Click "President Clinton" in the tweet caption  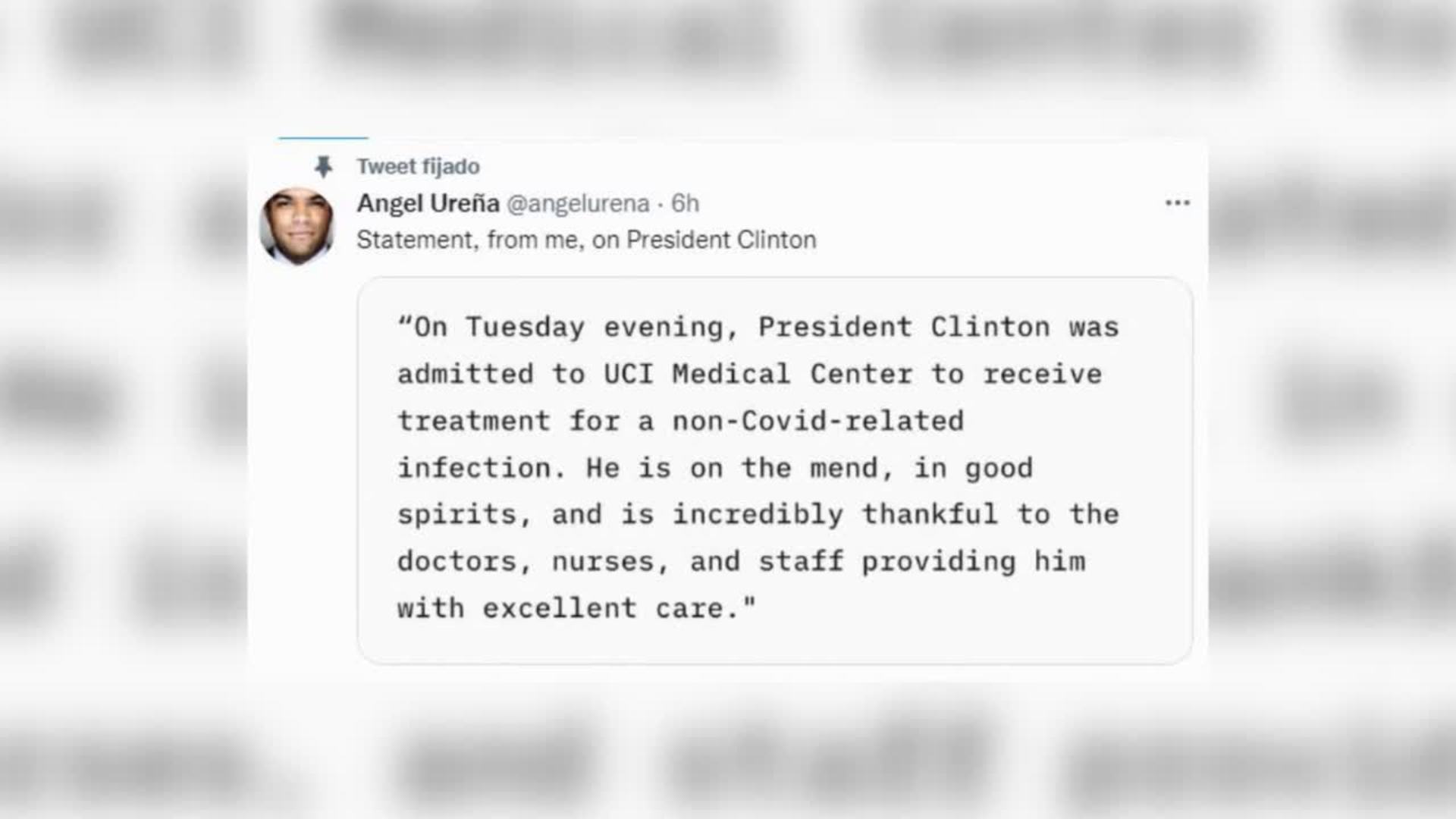[x=721, y=240]
